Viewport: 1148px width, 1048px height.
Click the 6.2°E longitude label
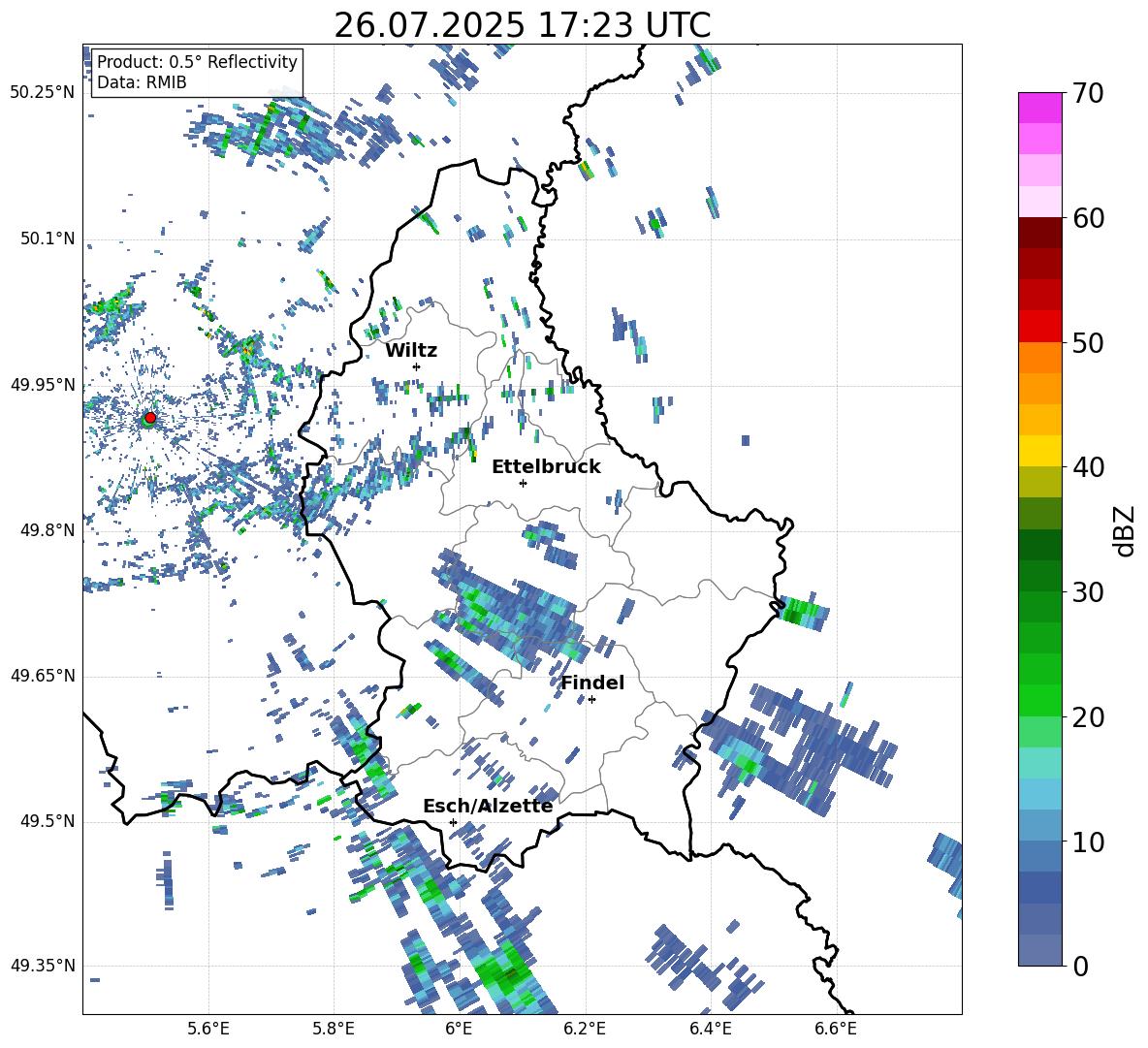tap(585, 1029)
